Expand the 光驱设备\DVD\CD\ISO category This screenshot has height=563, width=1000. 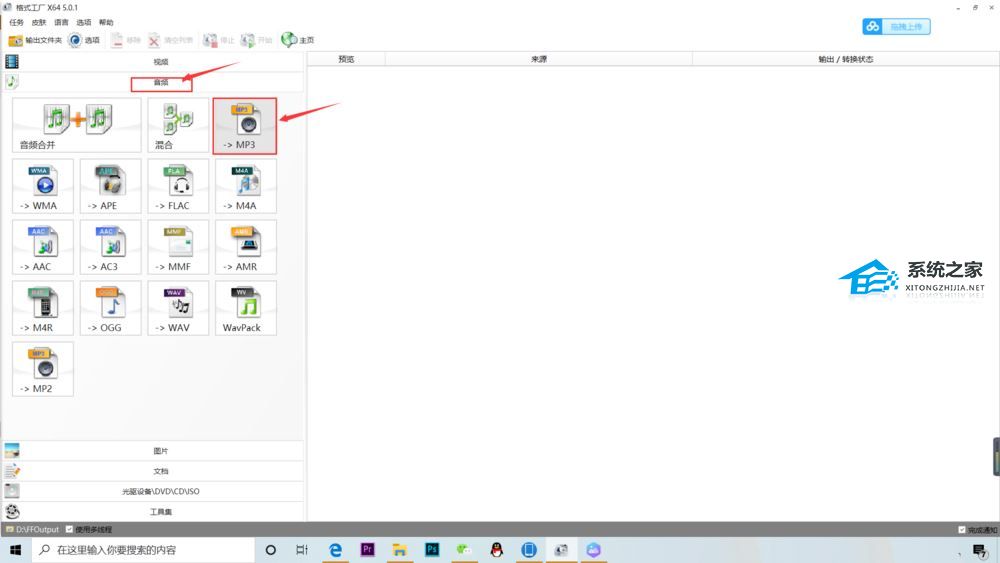[x=153, y=492]
